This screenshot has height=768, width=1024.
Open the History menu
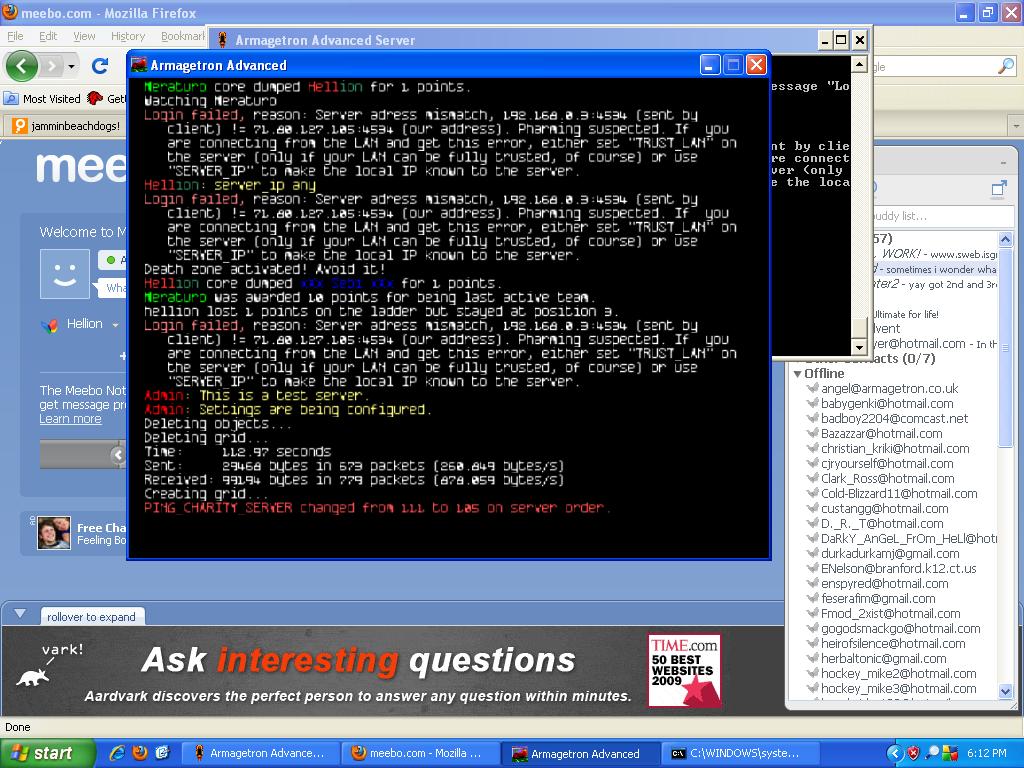(127, 36)
